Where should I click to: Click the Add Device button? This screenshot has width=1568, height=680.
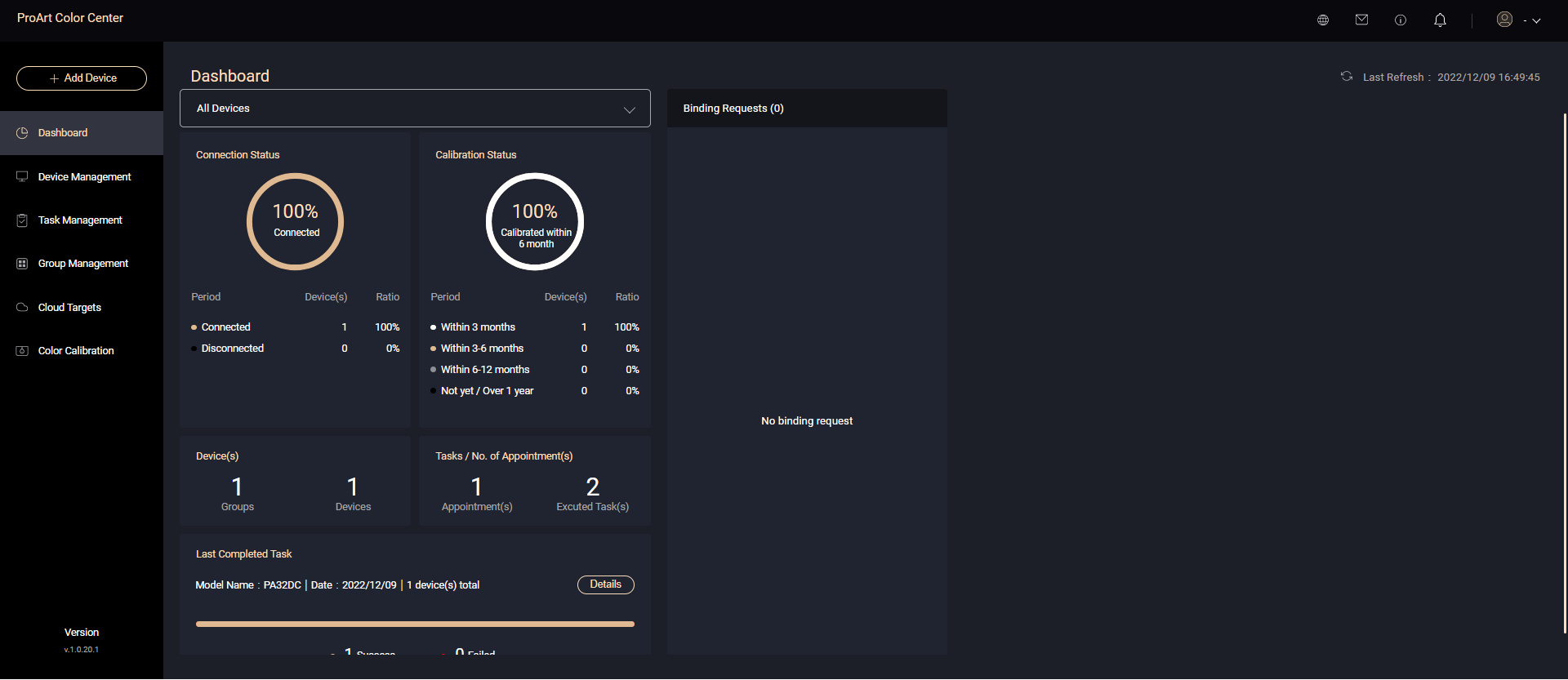click(82, 78)
